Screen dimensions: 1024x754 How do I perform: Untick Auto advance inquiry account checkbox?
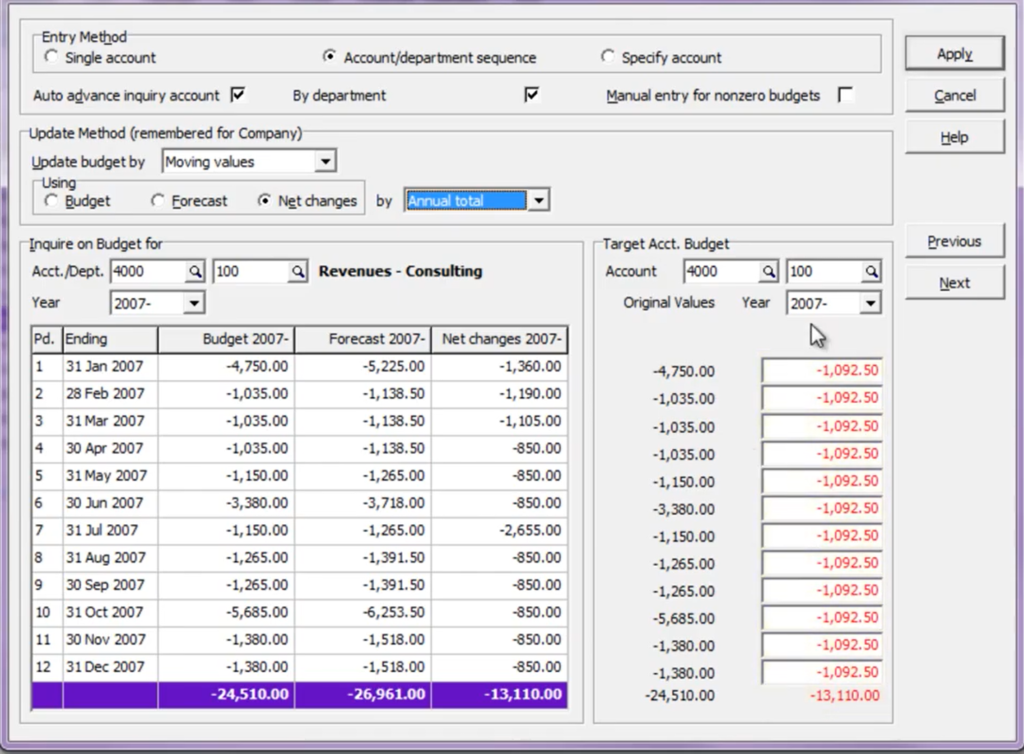pos(238,95)
